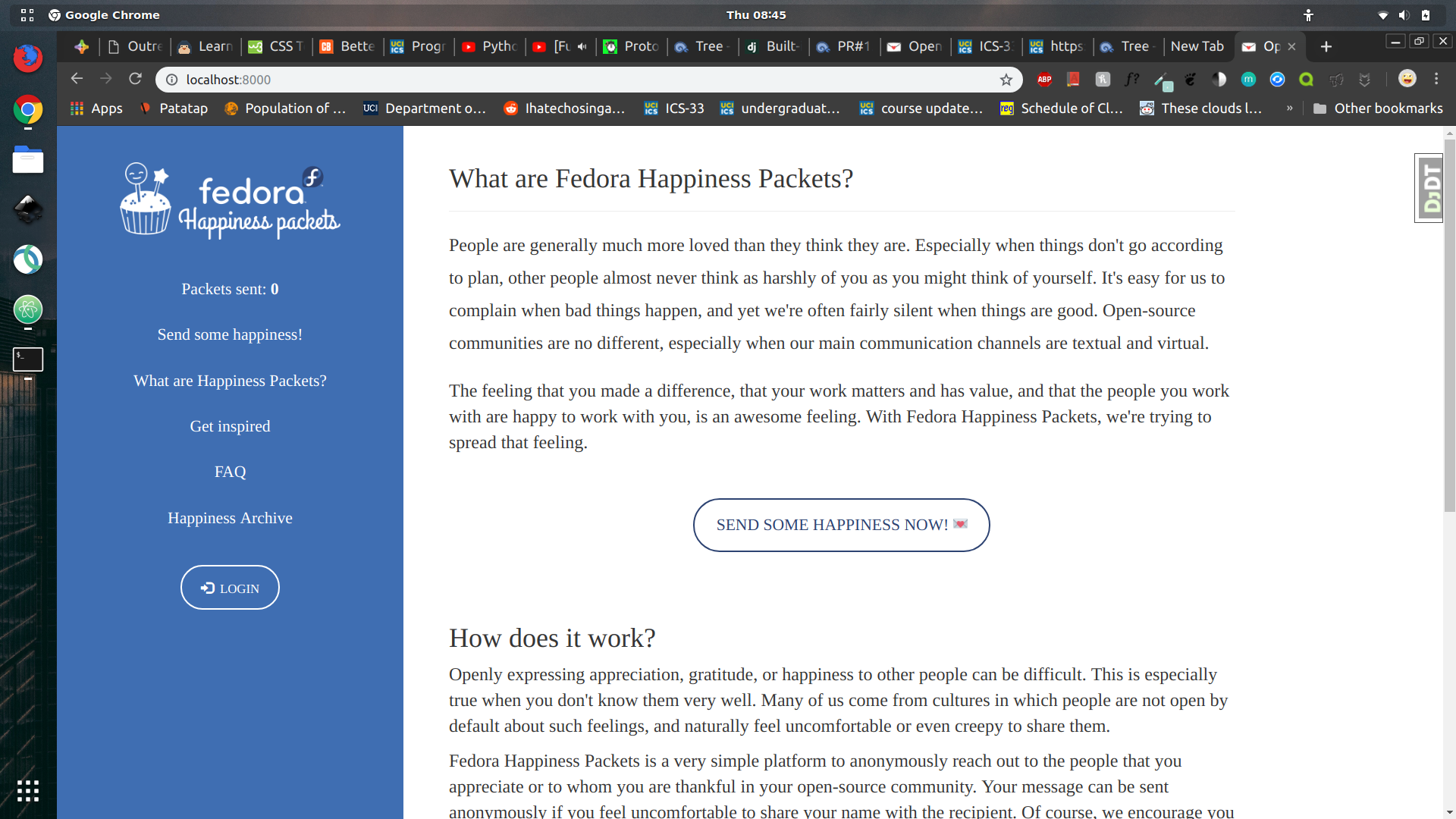Open the system status menu with volume
The height and width of the screenshot is (819, 1456).
click(x=1404, y=15)
